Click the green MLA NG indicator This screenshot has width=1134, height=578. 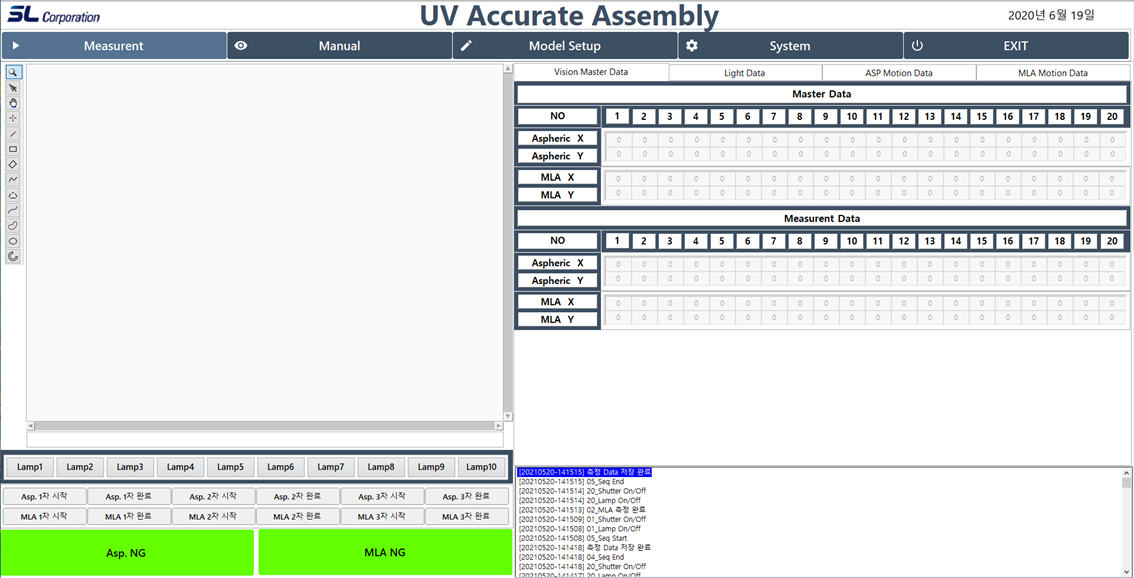[385, 552]
